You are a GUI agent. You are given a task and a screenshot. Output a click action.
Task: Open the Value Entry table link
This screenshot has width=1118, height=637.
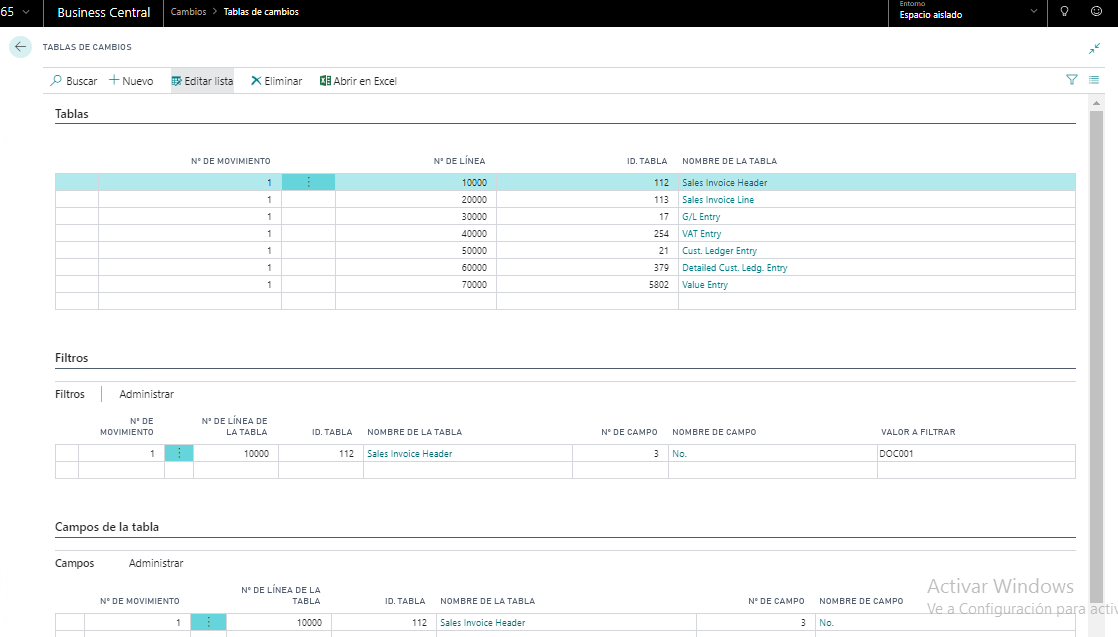[704, 285]
